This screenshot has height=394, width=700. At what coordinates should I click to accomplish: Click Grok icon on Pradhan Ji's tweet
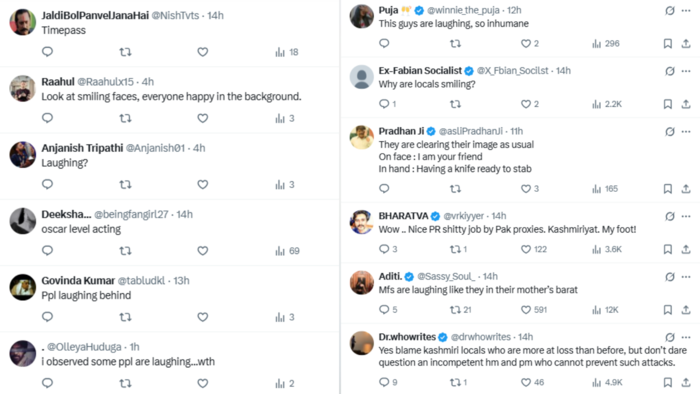(x=670, y=132)
